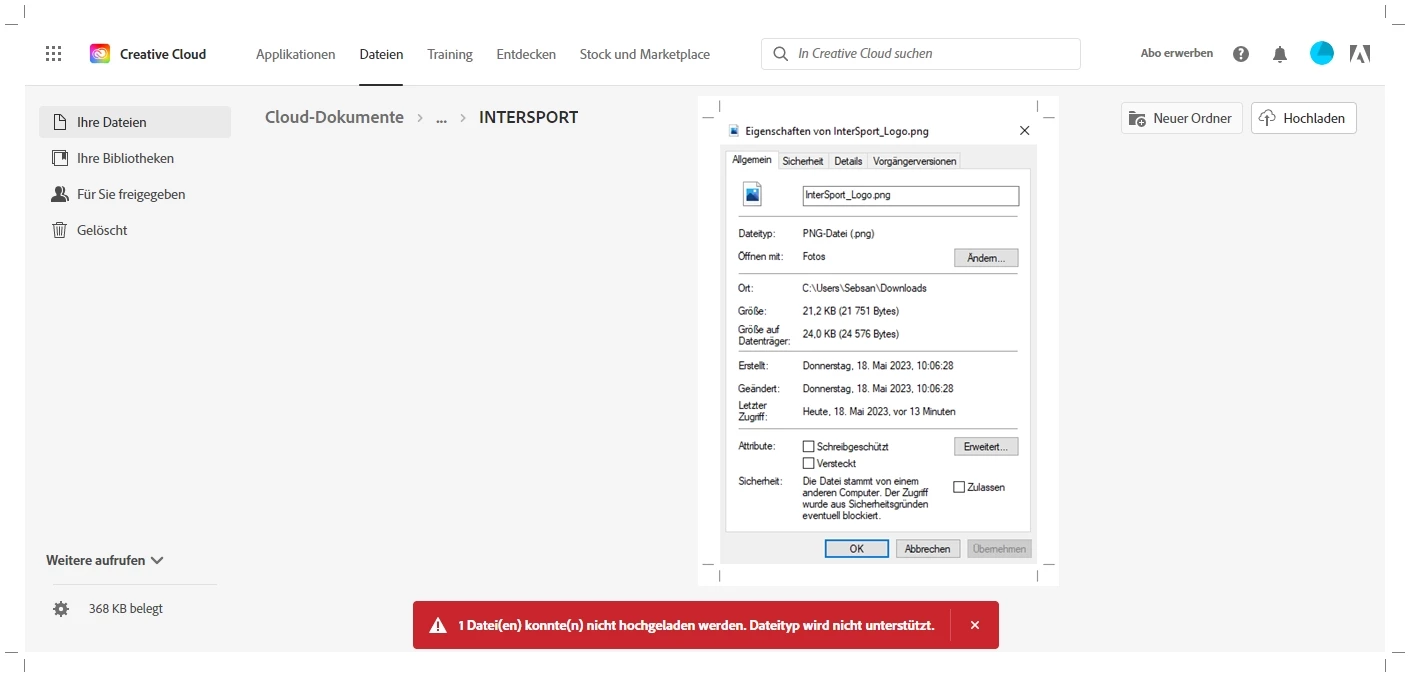Click 'Heute, 18. Mai 2023, vor 13 Minuten'
Image resolution: width=1410 pixels, height=677 pixels.
[x=879, y=411]
